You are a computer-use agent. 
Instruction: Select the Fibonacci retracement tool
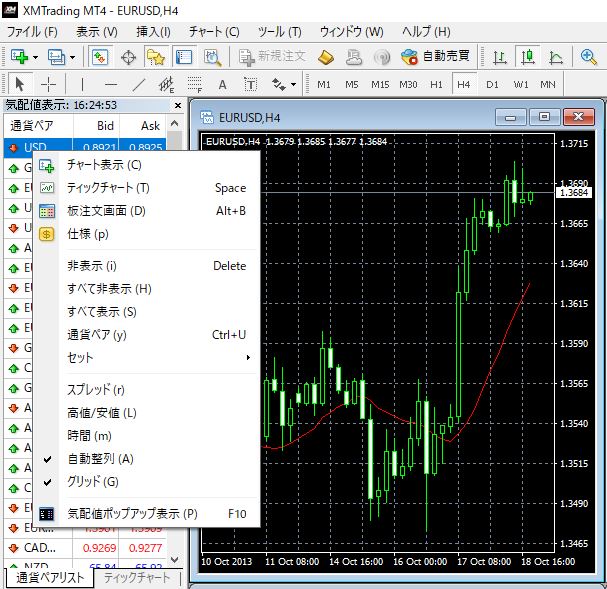point(194,84)
